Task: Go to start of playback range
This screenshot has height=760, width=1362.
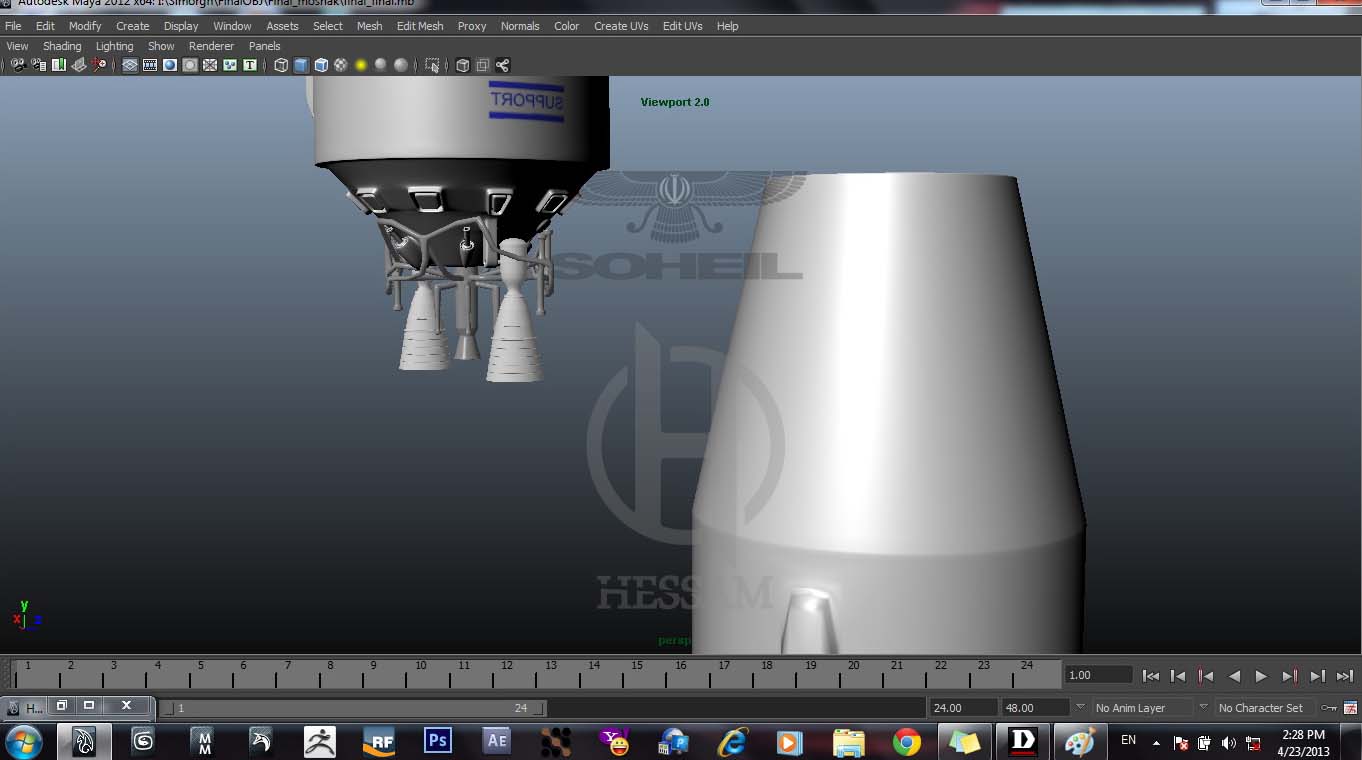Action: 1151,676
